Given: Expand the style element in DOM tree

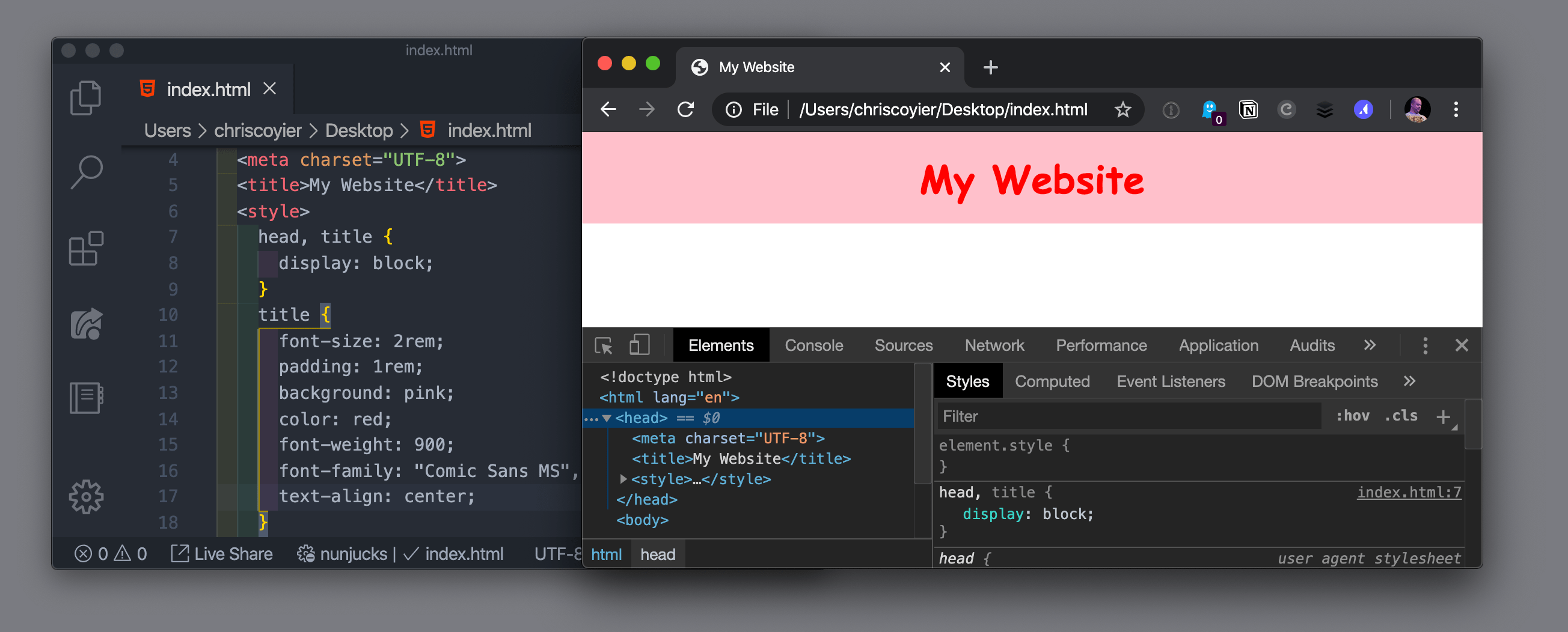Looking at the screenshot, I should (x=623, y=479).
